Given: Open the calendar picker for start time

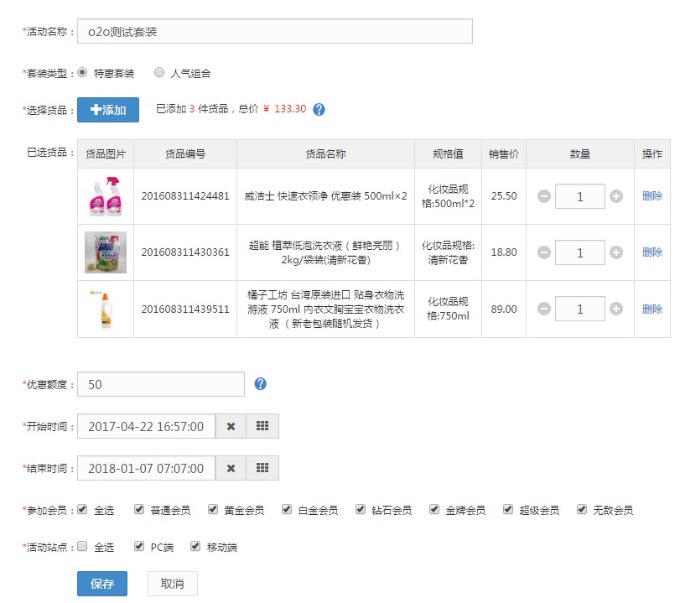Looking at the screenshot, I should (262, 426).
